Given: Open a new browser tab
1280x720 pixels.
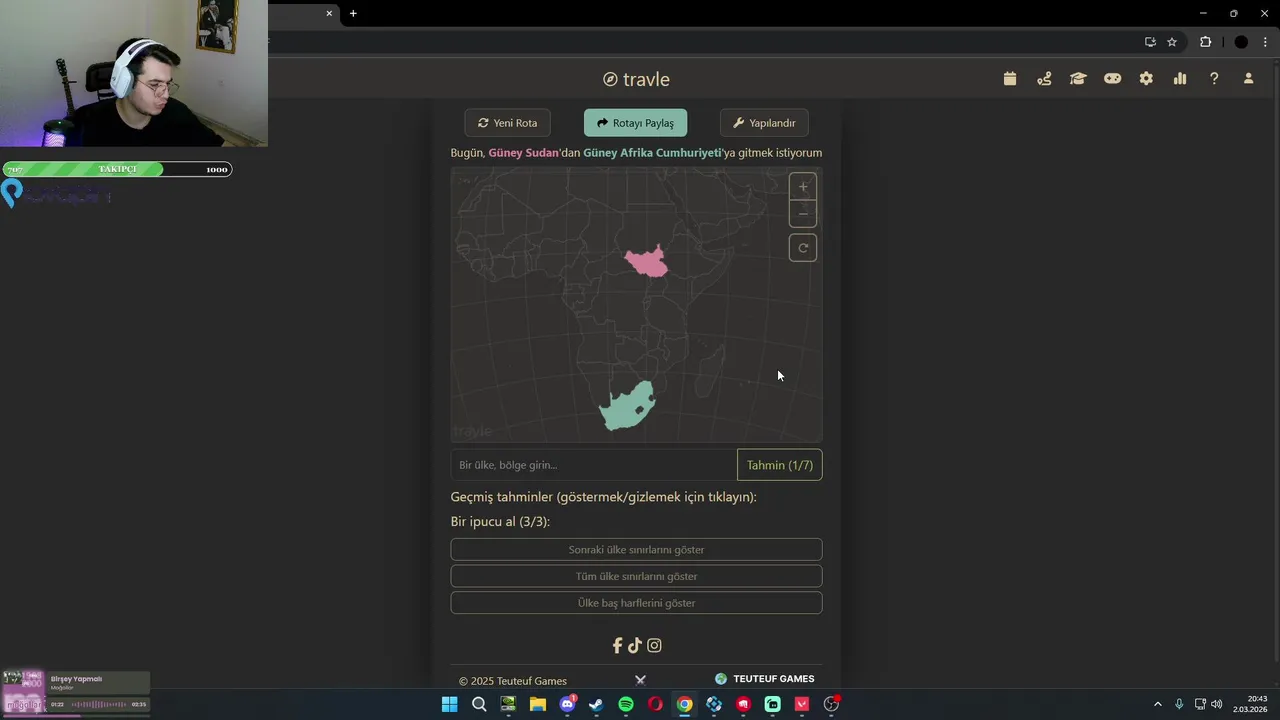Looking at the screenshot, I should click(353, 13).
